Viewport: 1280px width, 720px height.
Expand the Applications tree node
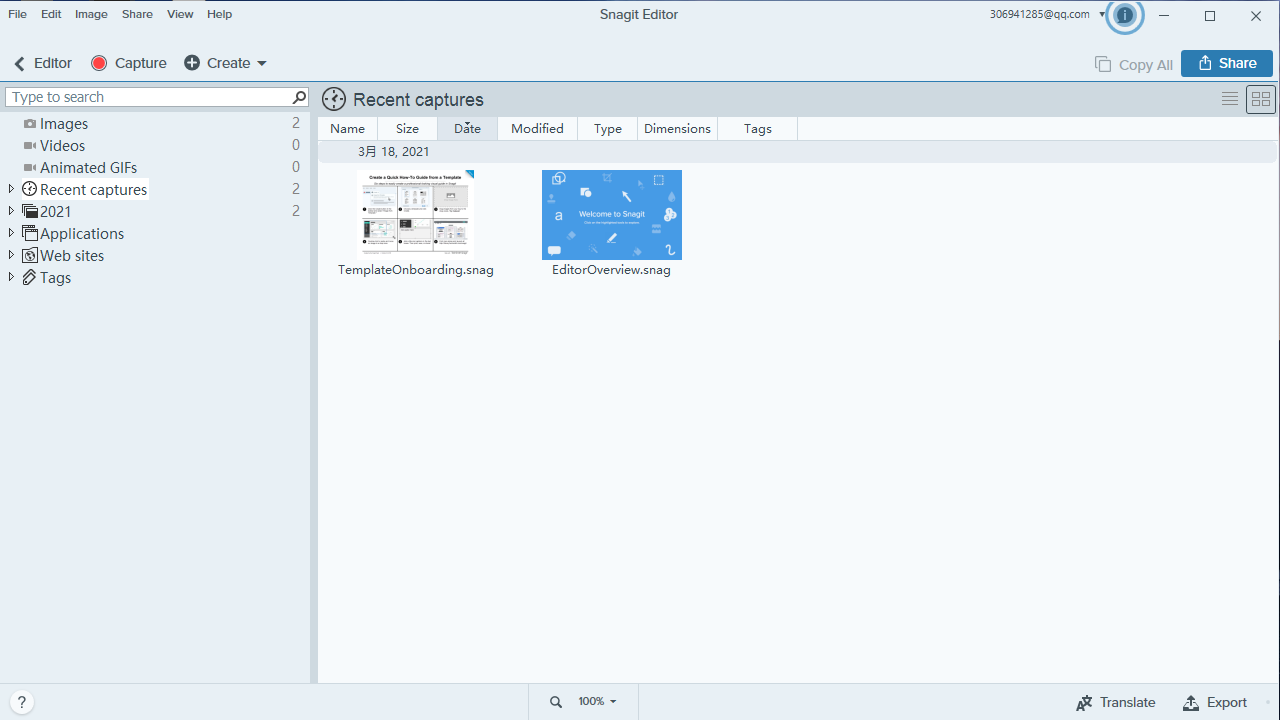(11, 233)
